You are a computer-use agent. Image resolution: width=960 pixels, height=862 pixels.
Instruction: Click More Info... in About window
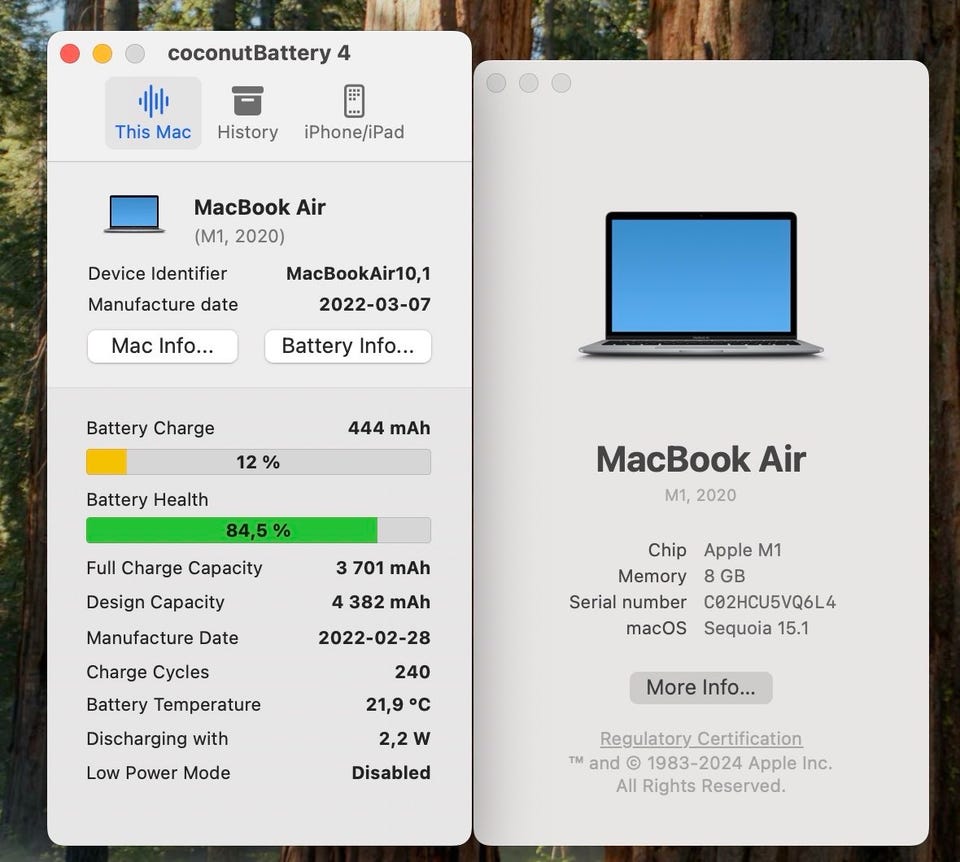click(700, 688)
